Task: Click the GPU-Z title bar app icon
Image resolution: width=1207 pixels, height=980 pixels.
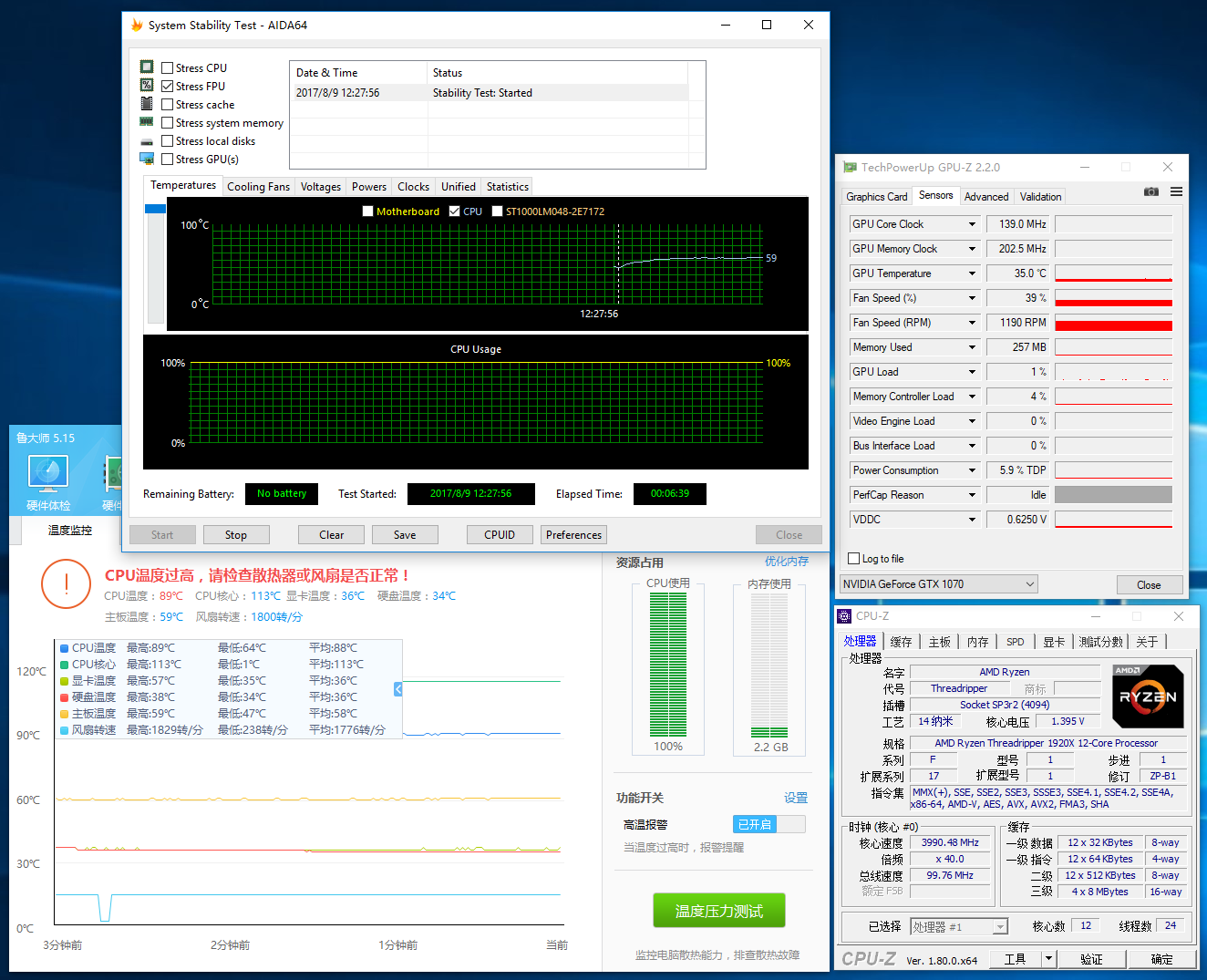Action: 851,167
